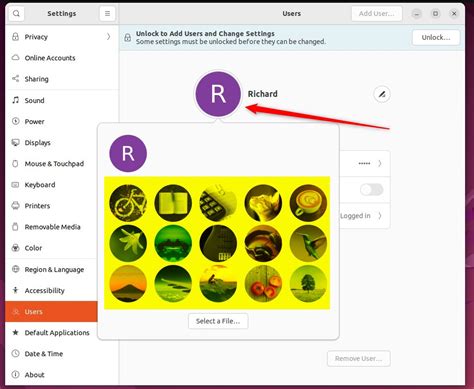Expand the password row chevron
The image size is (474, 389).
click(x=380, y=163)
